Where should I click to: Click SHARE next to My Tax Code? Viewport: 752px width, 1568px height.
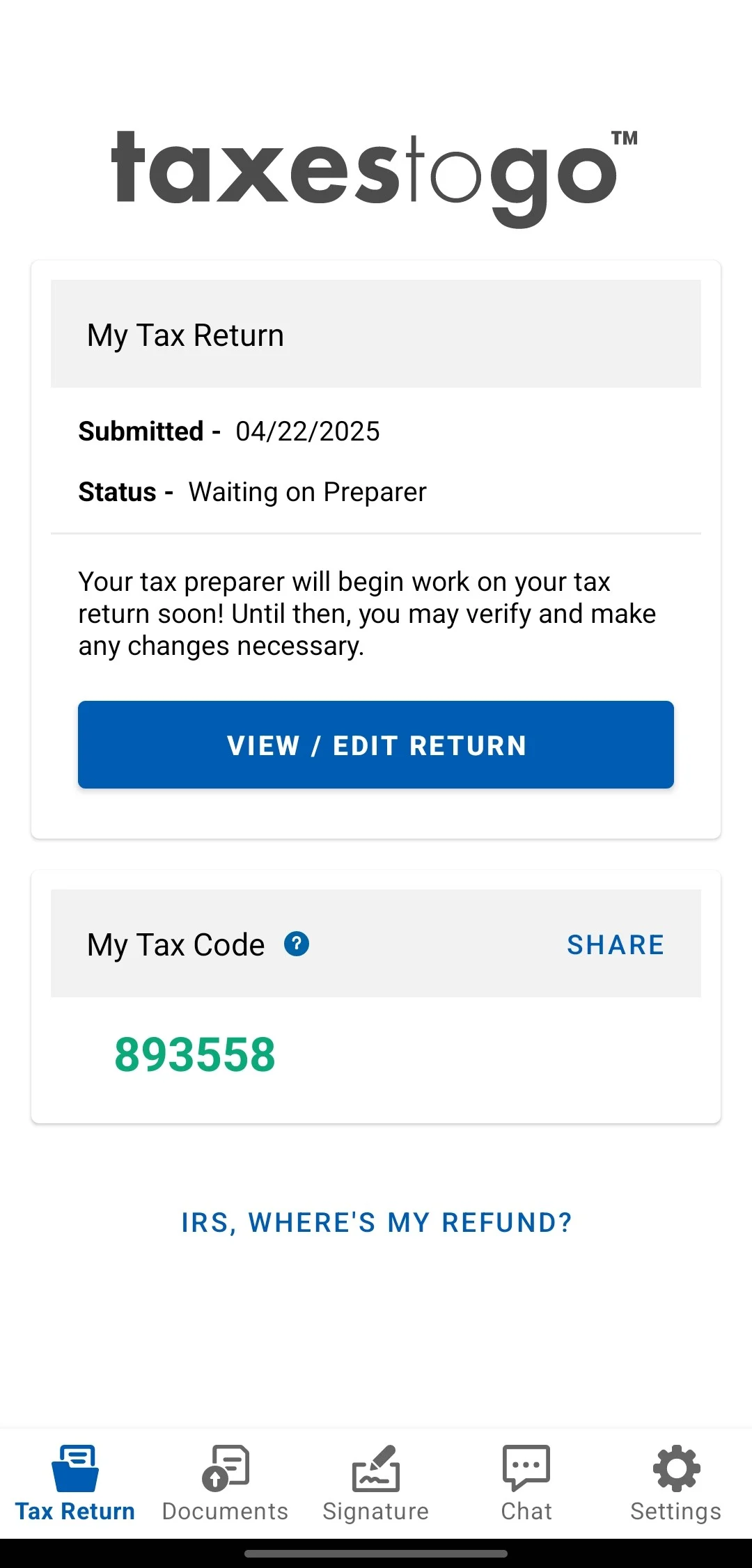(x=616, y=944)
